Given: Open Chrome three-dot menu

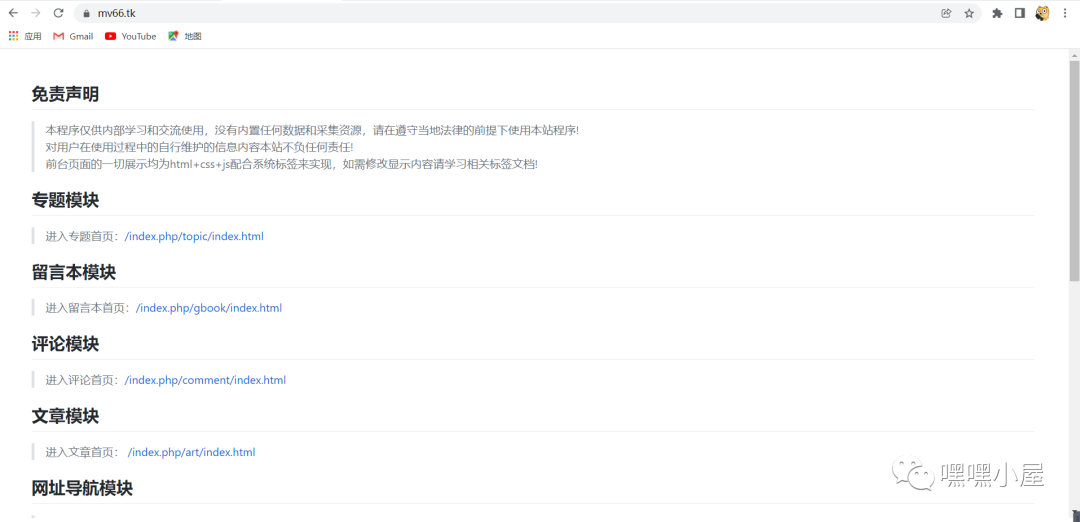Looking at the screenshot, I should point(1066,13).
